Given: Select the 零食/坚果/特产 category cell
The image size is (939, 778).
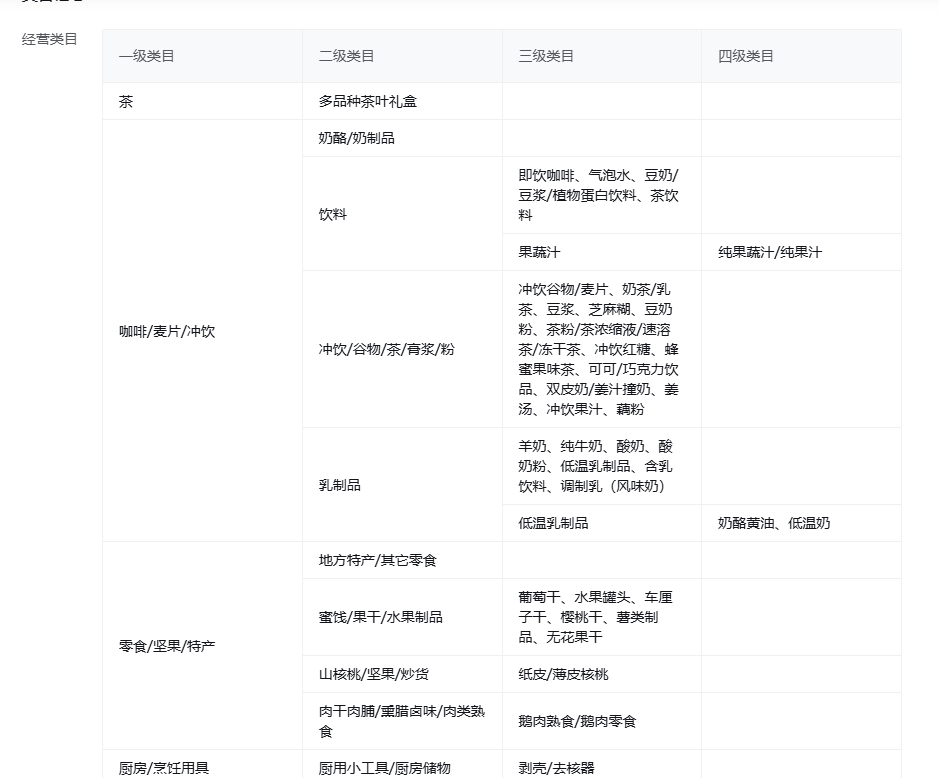Looking at the screenshot, I should 167,646.
